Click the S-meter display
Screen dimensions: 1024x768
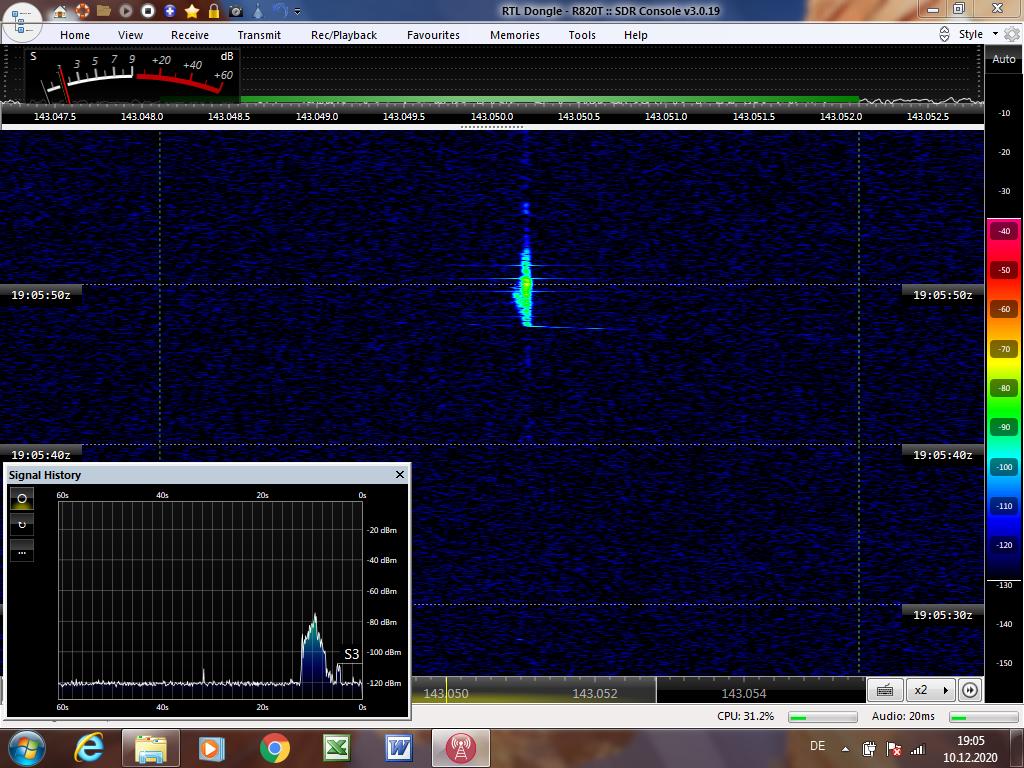pyautogui.click(x=133, y=74)
